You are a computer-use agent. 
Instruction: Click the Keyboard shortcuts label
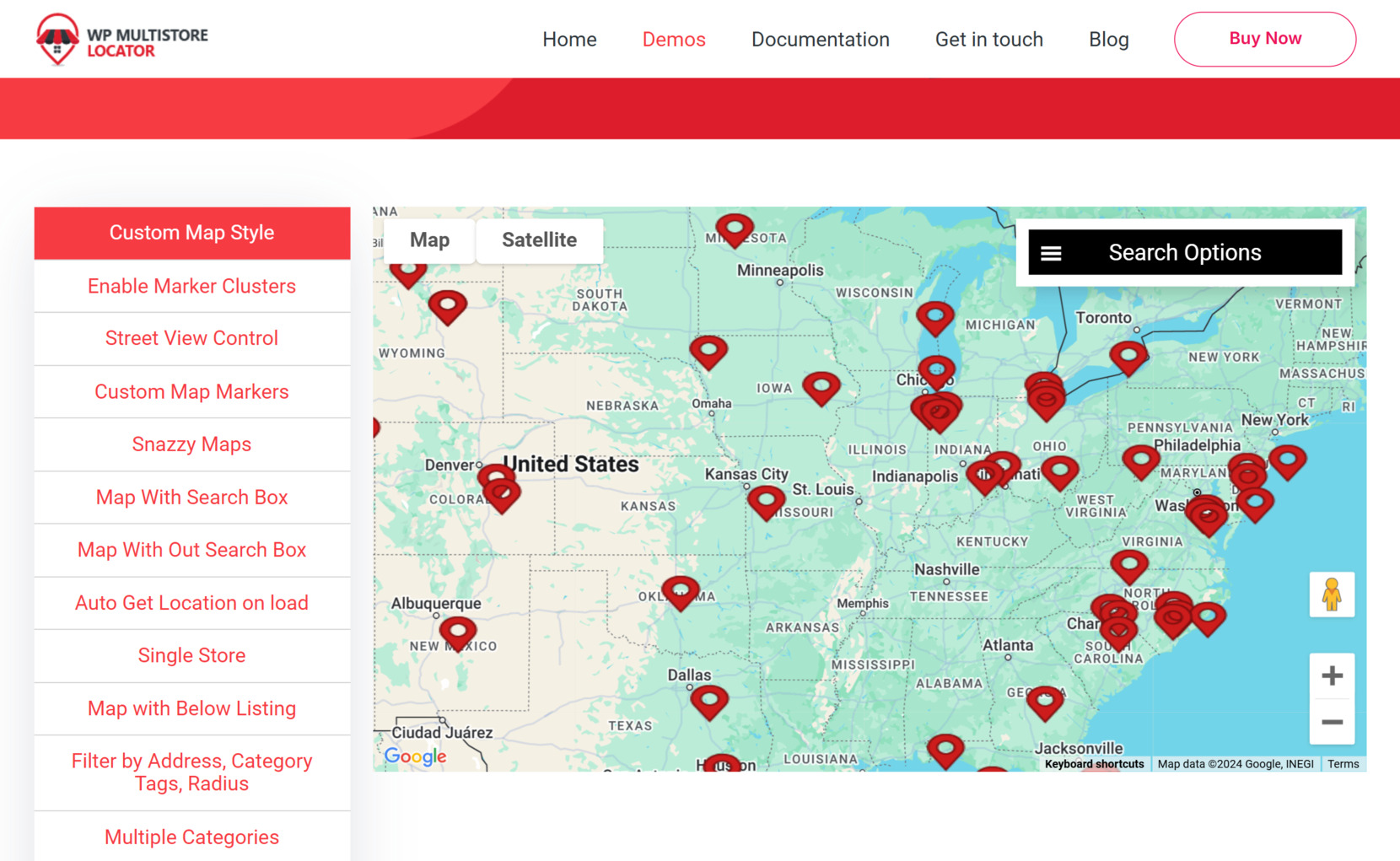click(x=1094, y=763)
